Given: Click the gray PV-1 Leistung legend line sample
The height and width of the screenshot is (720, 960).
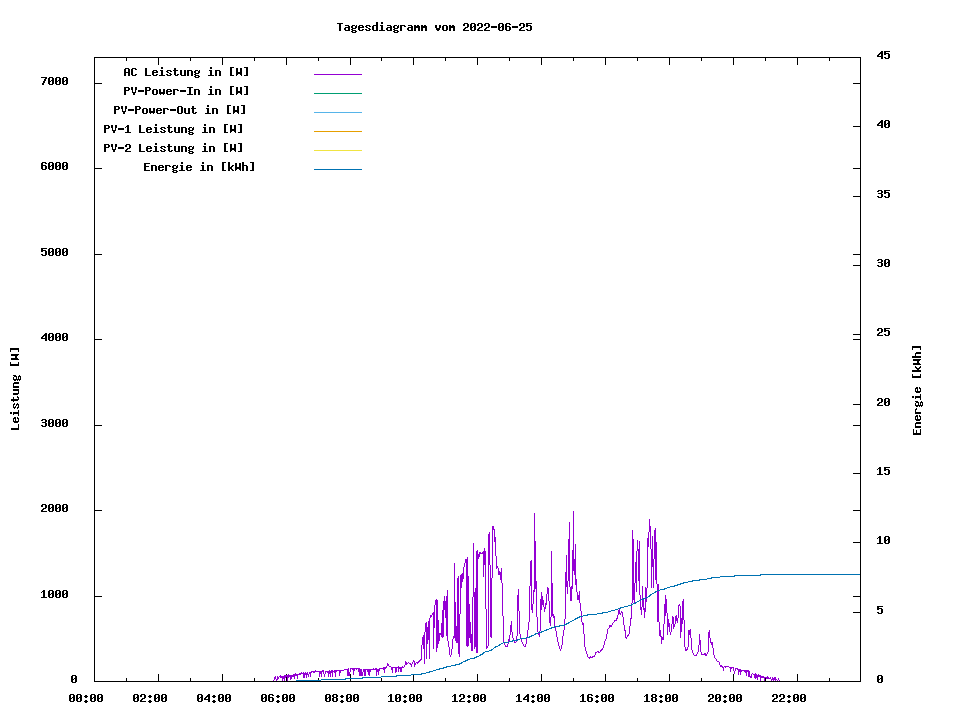Looking at the screenshot, I should tap(337, 131).
